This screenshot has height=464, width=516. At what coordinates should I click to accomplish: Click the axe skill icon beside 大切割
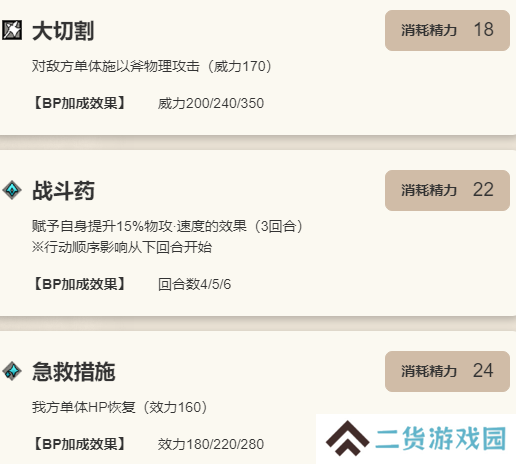pos(12,30)
